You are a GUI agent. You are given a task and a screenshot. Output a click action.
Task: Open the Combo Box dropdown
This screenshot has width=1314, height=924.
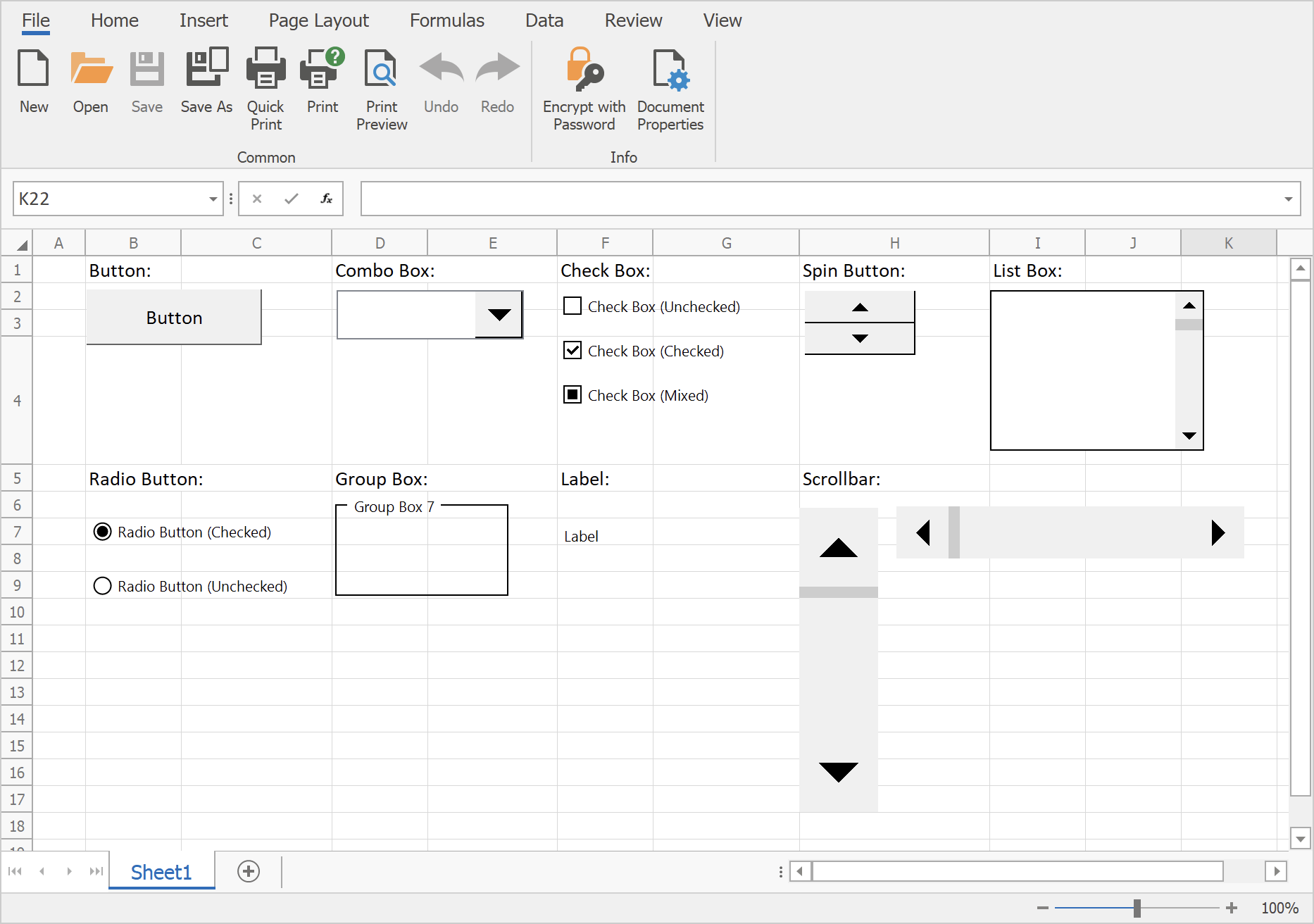click(499, 315)
